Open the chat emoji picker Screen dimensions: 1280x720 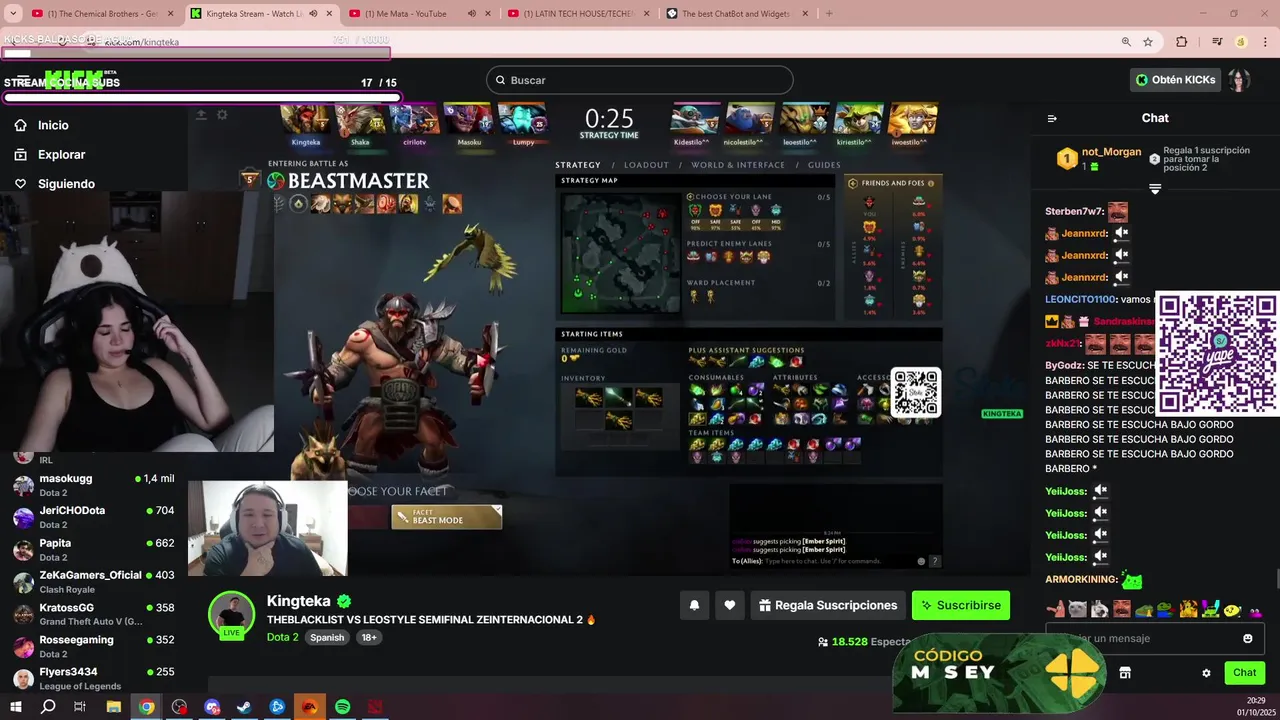tap(1248, 638)
